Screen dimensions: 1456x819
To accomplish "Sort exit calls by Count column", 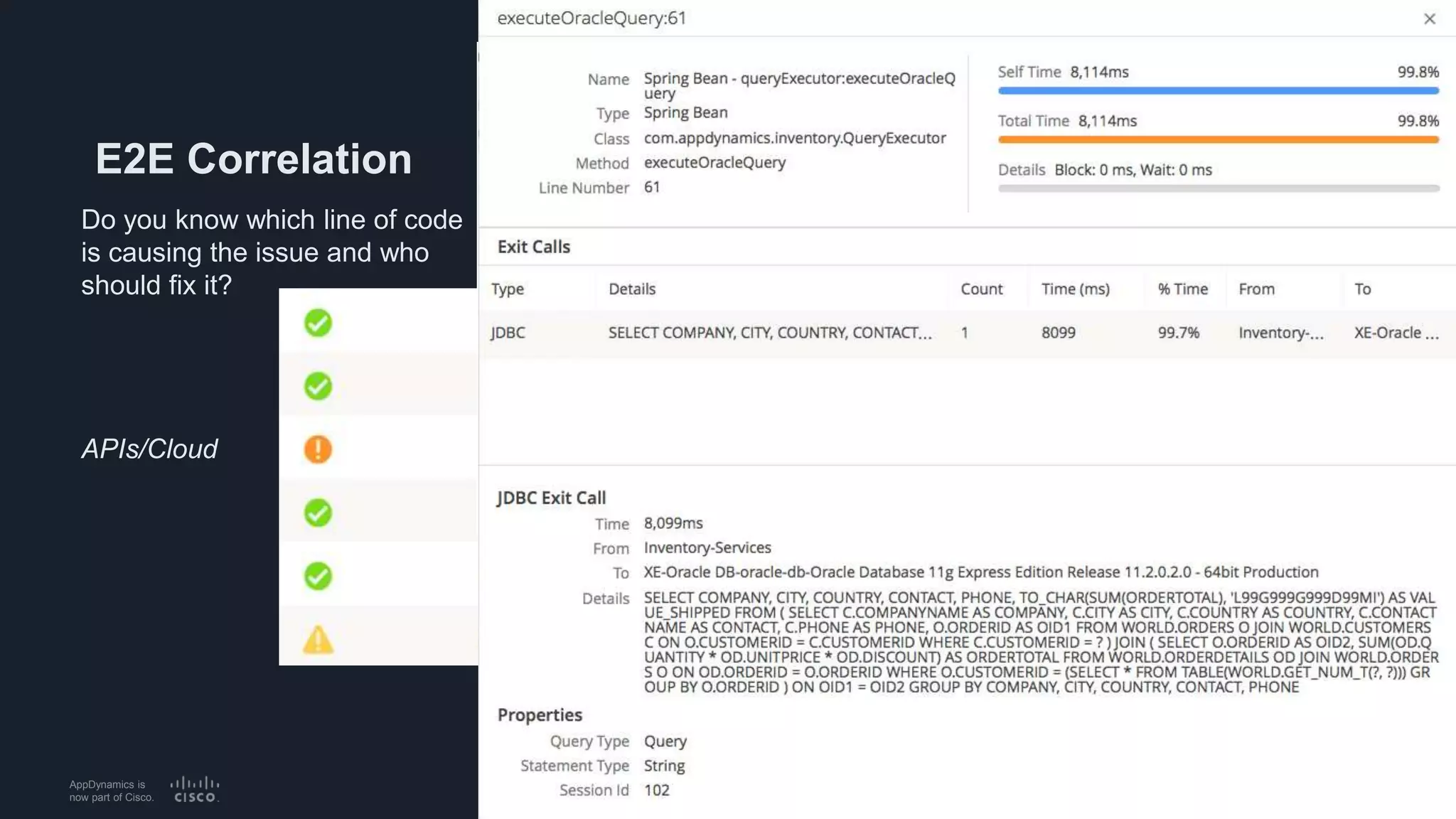I will [981, 289].
